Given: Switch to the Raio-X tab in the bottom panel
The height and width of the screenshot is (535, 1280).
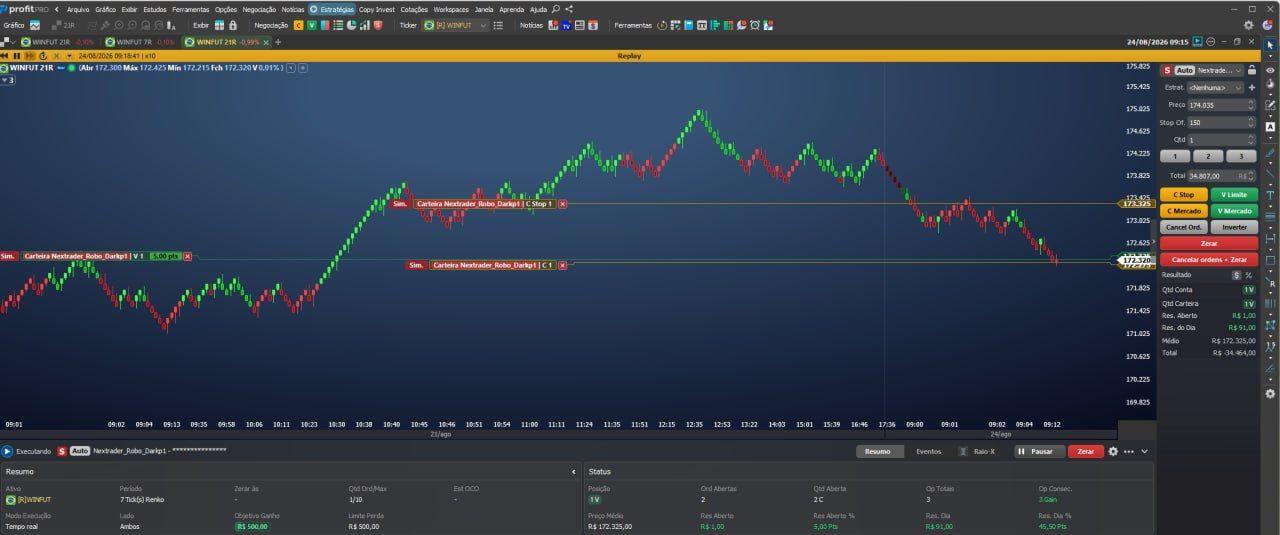Looking at the screenshot, I should [x=977, y=452].
